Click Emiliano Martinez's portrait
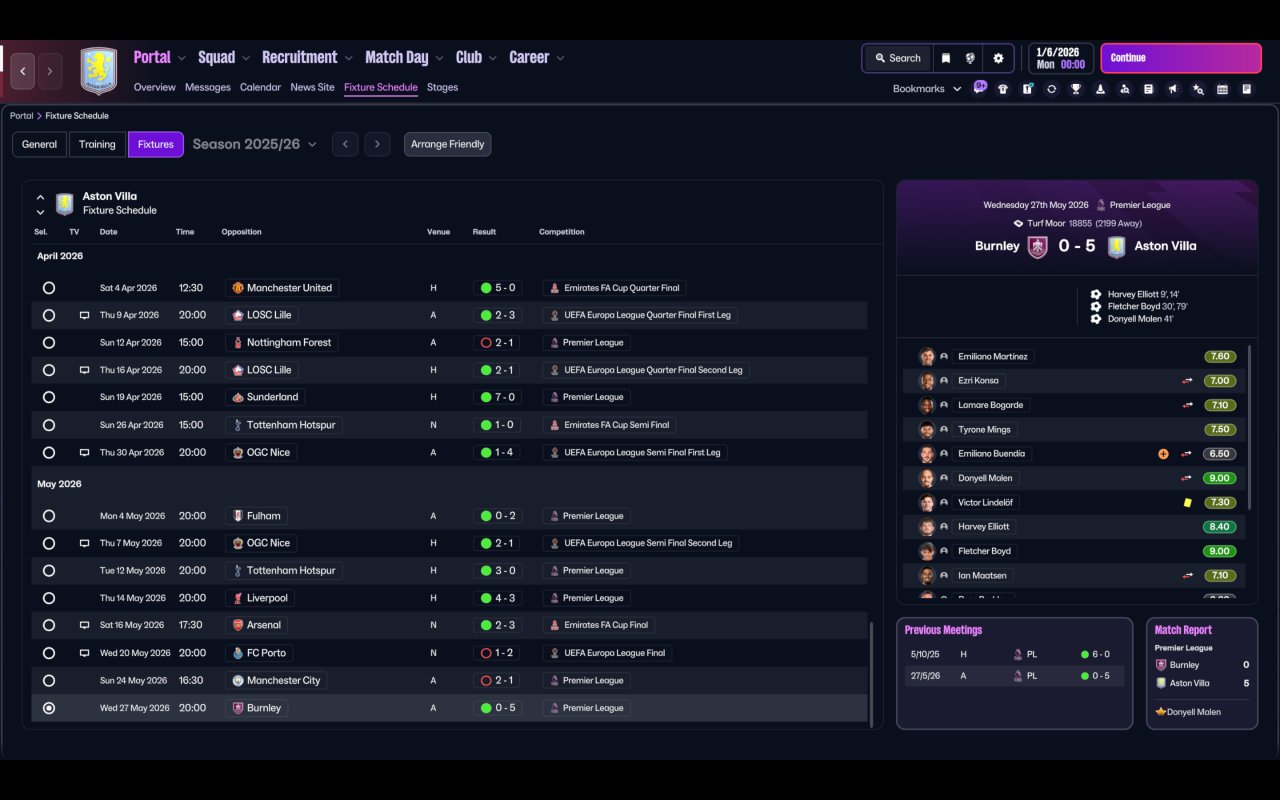The height and width of the screenshot is (800, 1280). pos(927,356)
